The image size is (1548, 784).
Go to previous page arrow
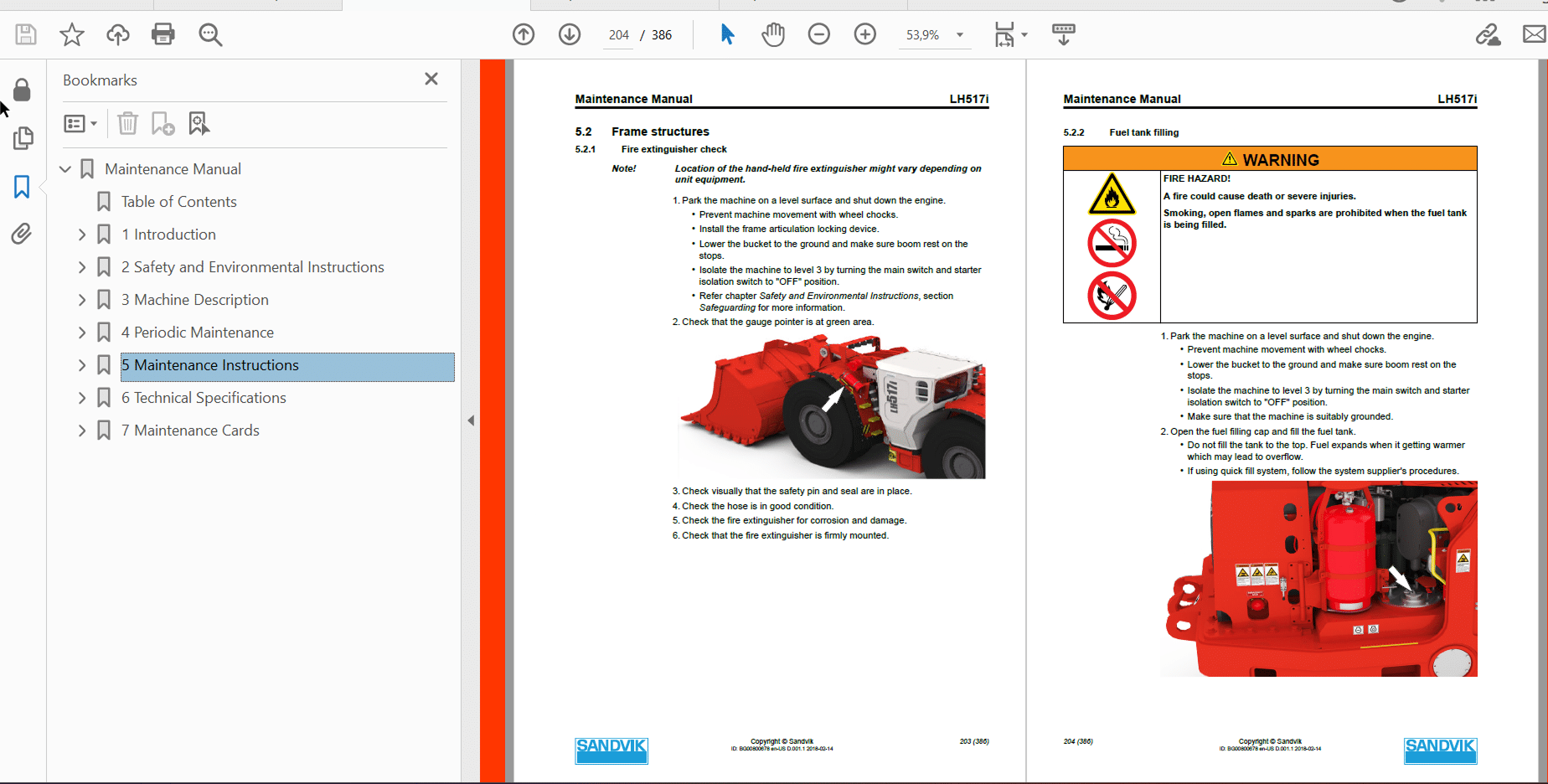coord(524,34)
